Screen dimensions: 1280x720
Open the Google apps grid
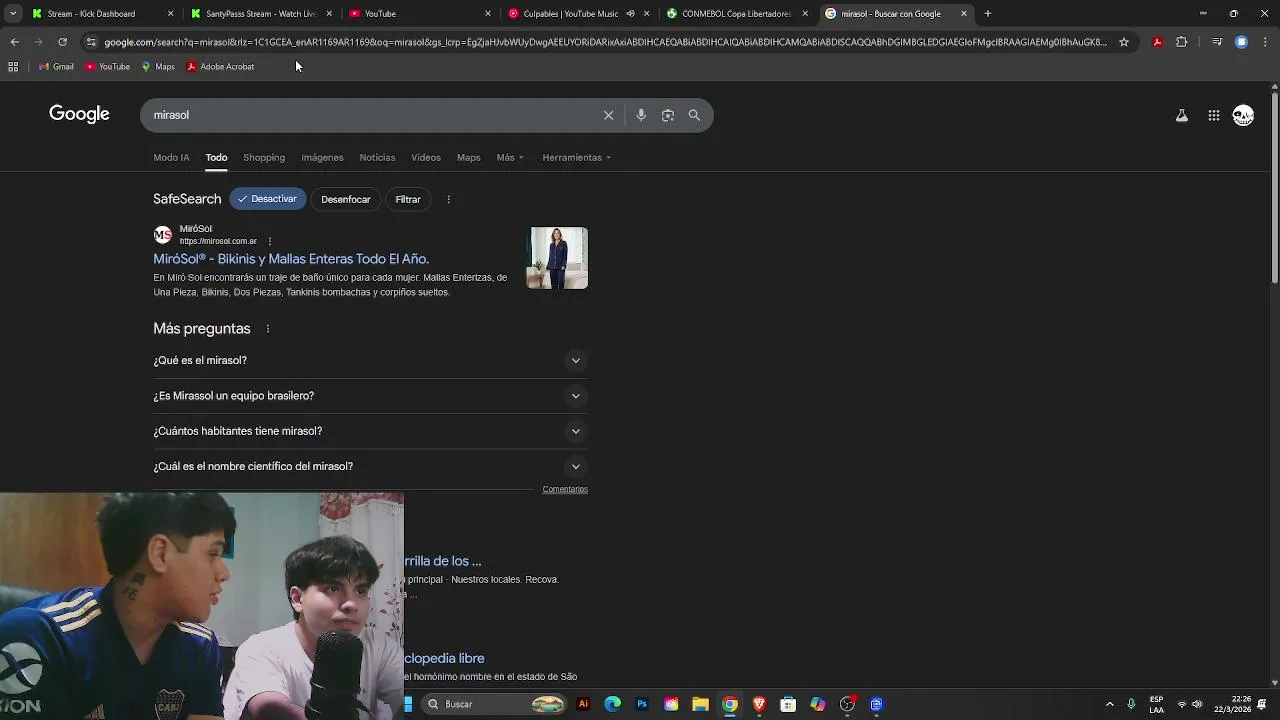pyautogui.click(x=1214, y=116)
